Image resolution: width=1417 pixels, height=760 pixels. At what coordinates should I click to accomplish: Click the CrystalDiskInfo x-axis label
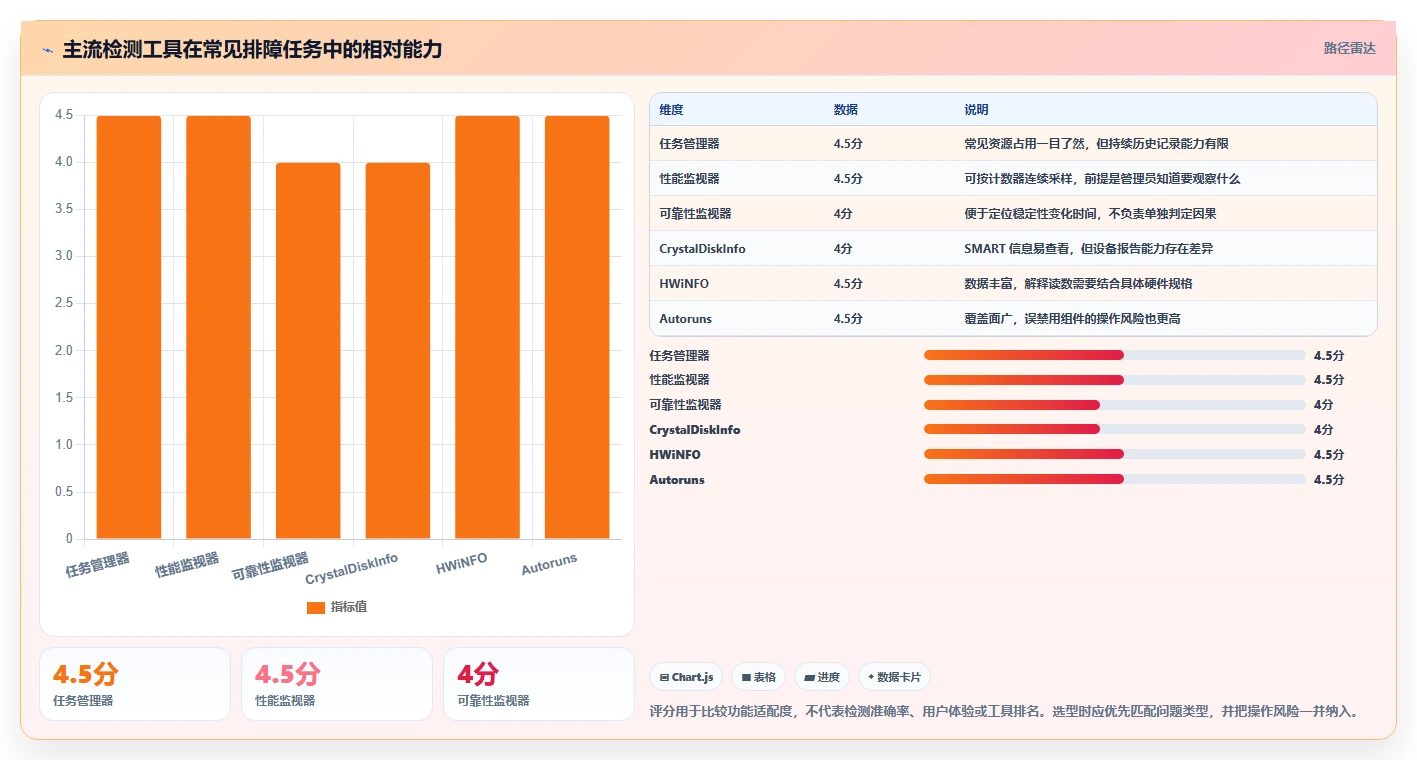click(352, 570)
